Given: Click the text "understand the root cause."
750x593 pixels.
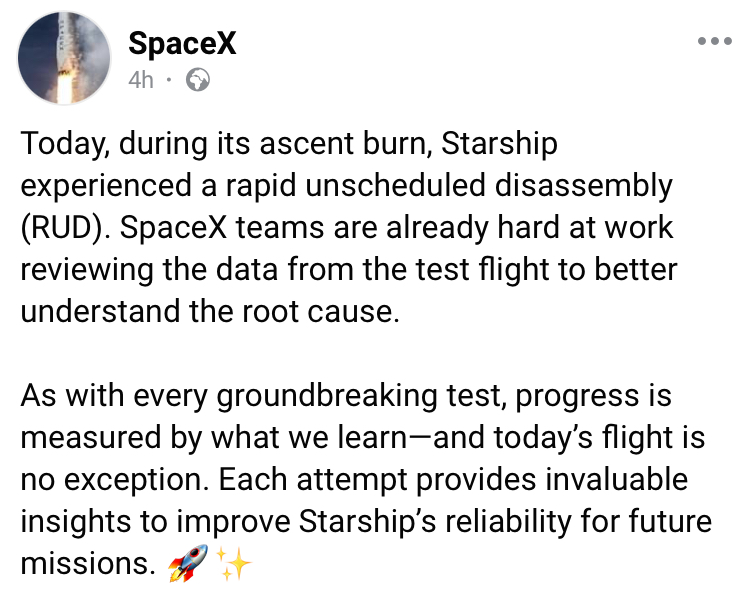Looking at the screenshot, I should point(210,311).
